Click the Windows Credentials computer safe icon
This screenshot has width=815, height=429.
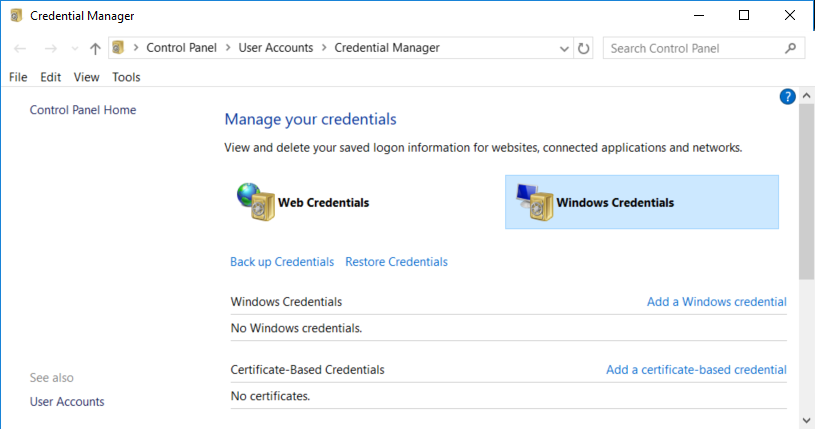click(x=533, y=202)
